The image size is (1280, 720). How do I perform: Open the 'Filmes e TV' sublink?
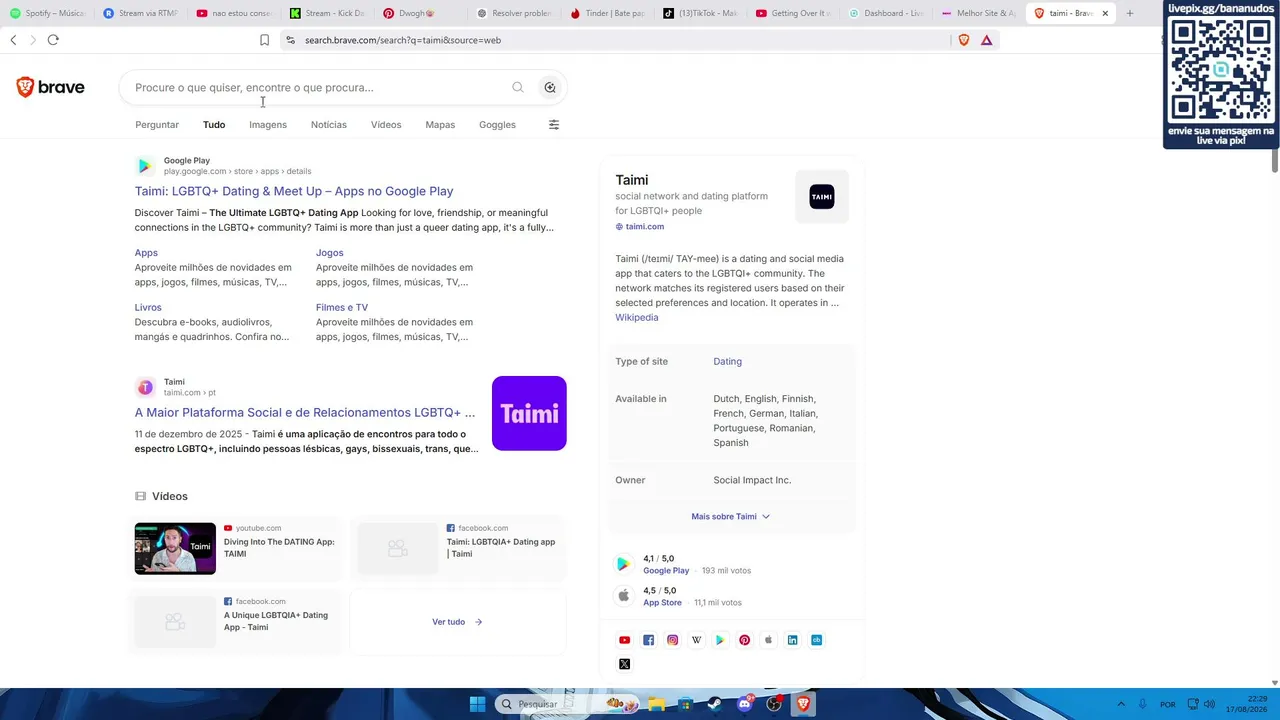[342, 308]
